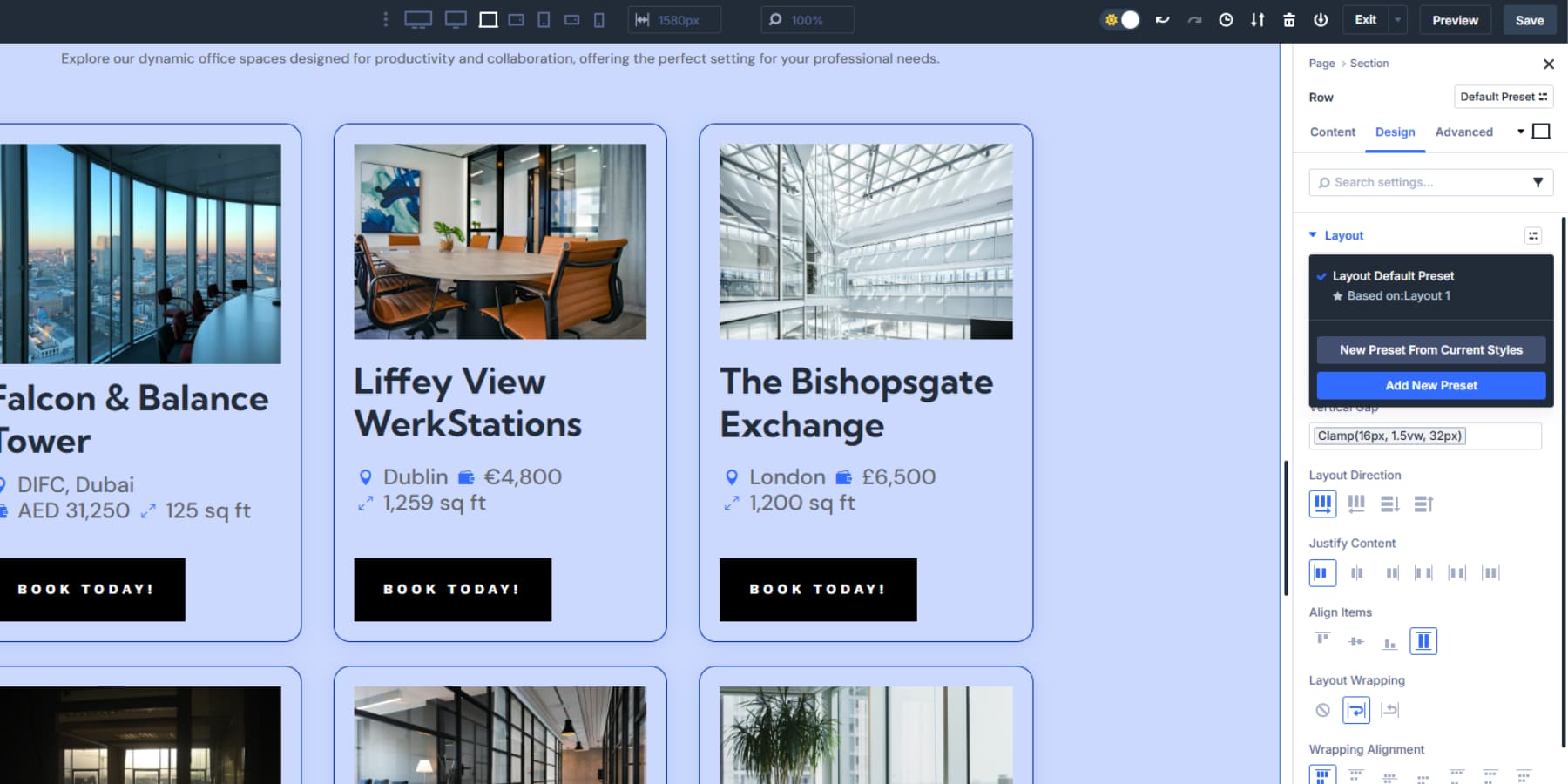Screen dimensions: 1568x784
Task: Select Align Items stretch option
Action: [x=1423, y=640]
